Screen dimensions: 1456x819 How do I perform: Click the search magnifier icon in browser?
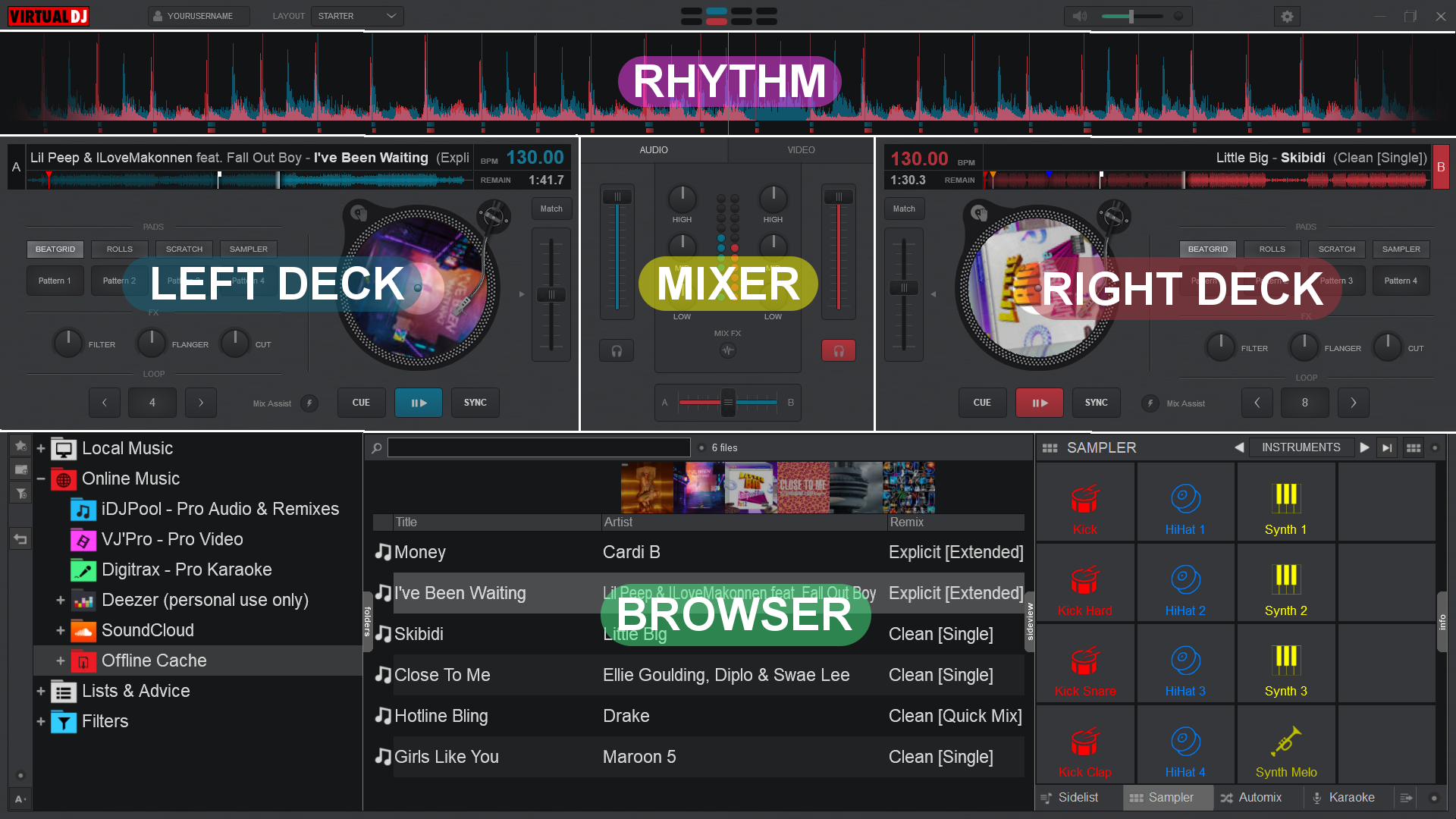pos(377,448)
